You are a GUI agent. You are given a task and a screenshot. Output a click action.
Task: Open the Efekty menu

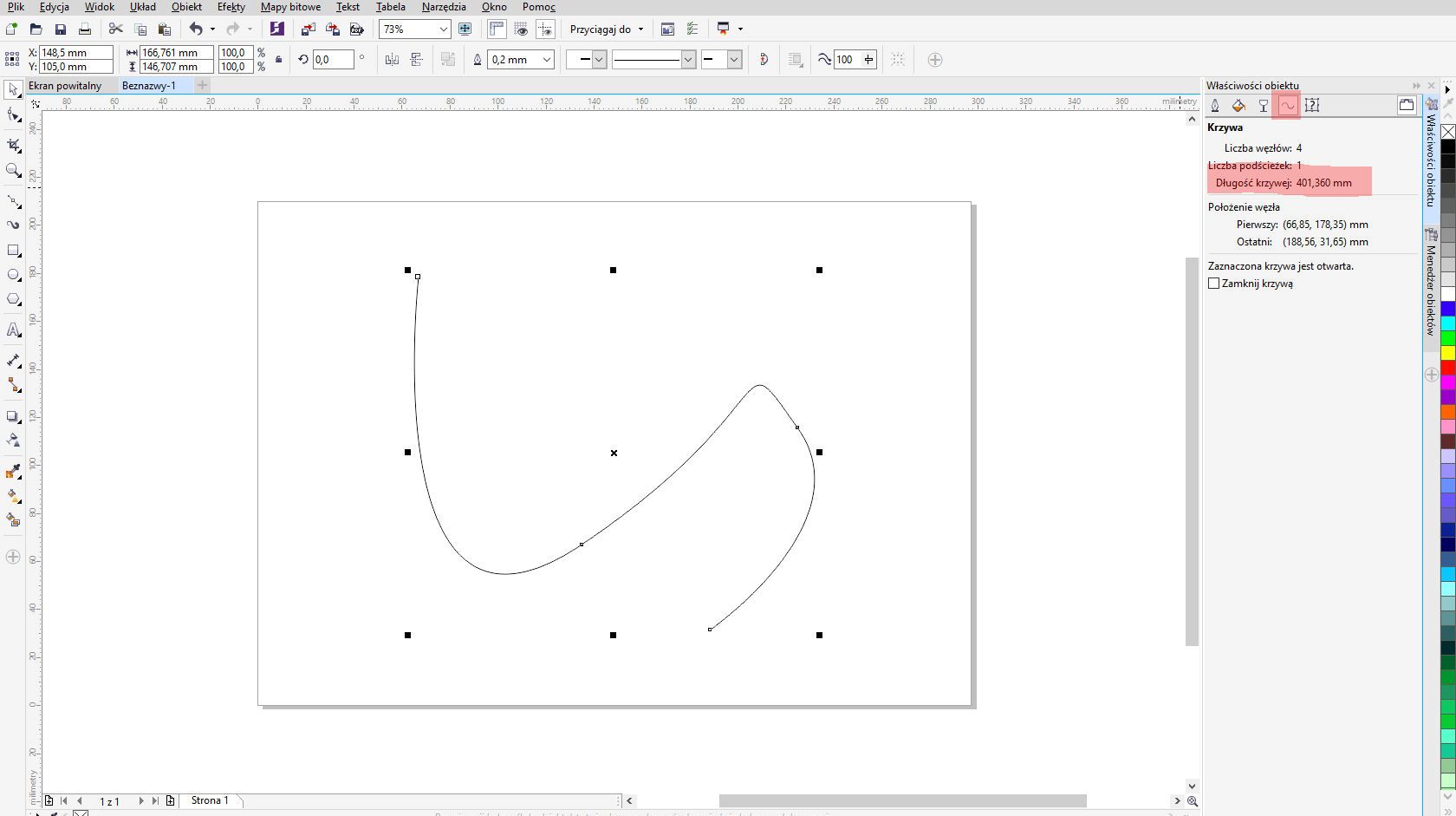[x=231, y=7]
